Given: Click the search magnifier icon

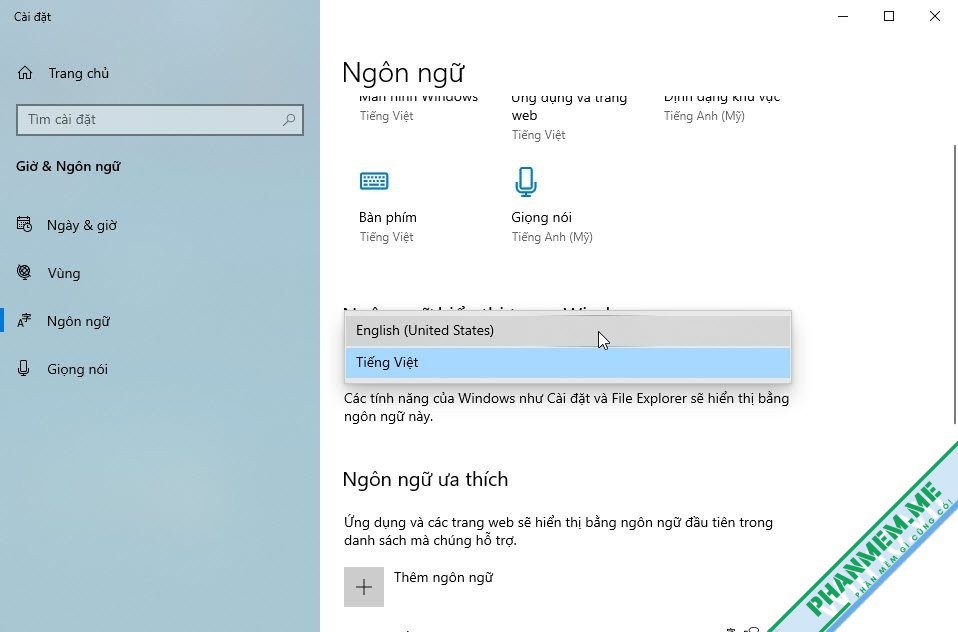Looking at the screenshot, I should (289, 120).
